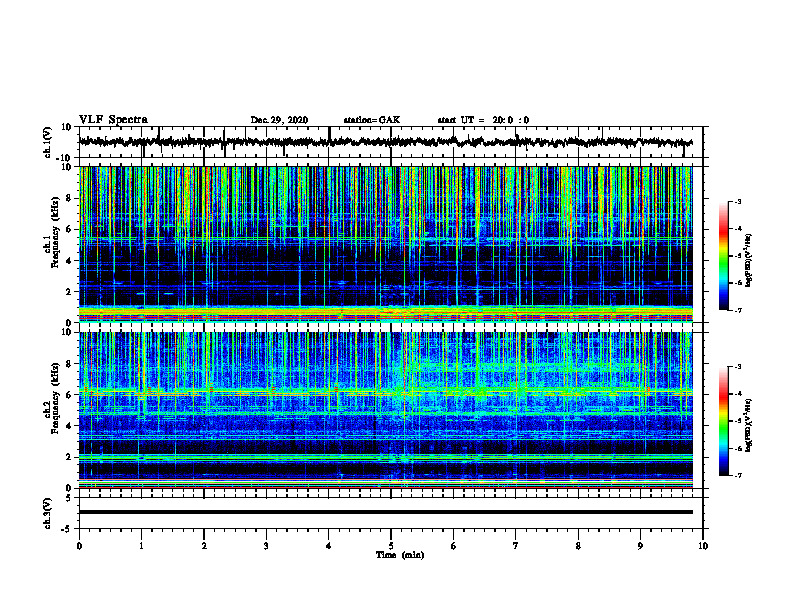Click the "ch.1(V)" waveform axis label

48,142
